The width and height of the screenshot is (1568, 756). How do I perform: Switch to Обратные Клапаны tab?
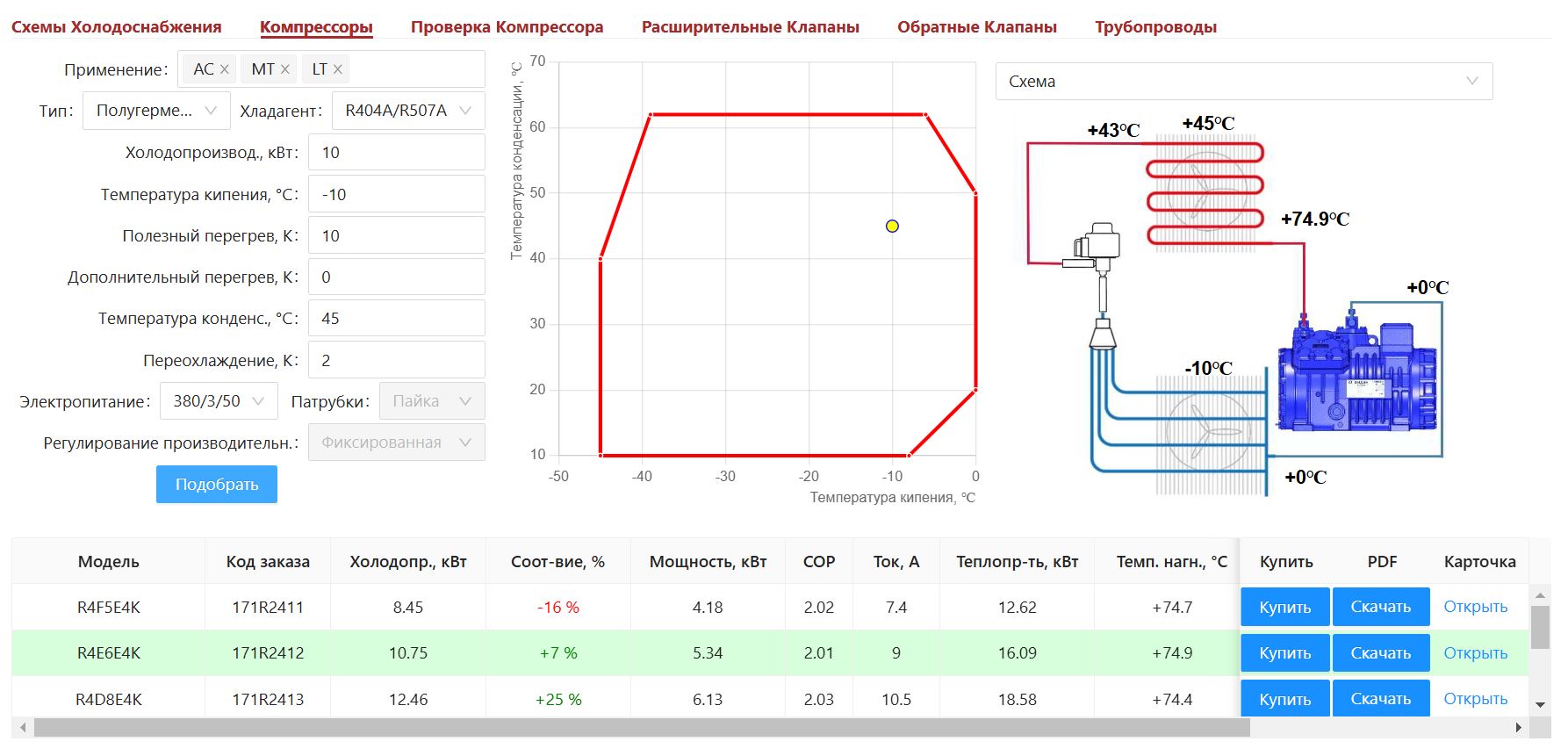pyautogui.click(x=977, y=27)
